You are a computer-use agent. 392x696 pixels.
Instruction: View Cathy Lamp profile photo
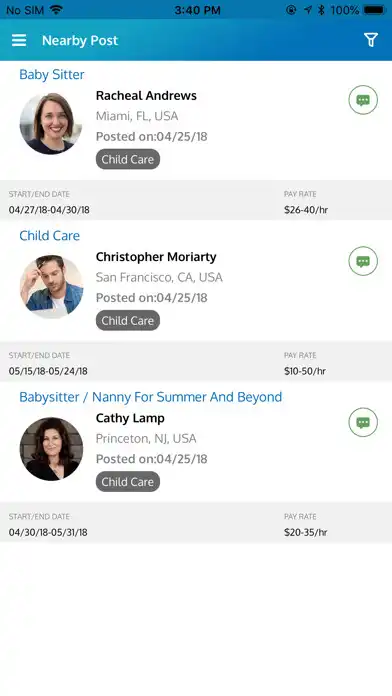pyautogui.click(x=51, y=448)
